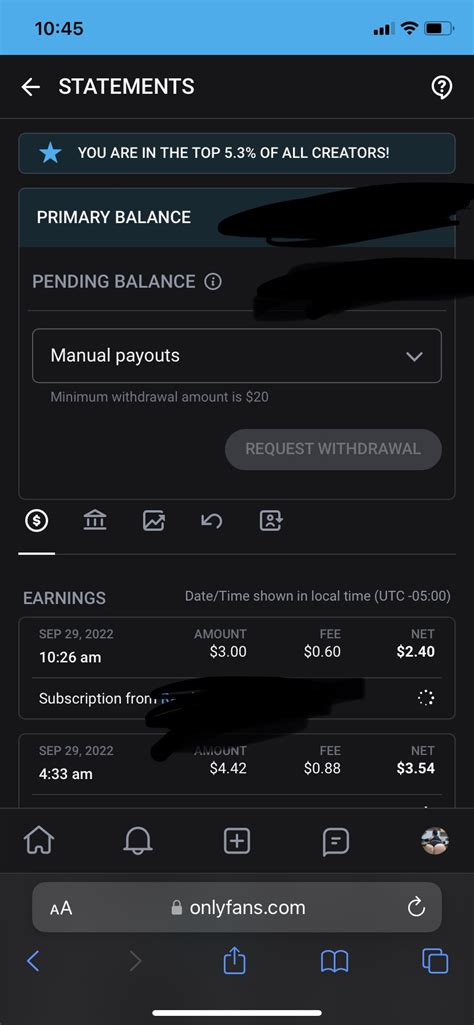This screenshot has width=474, height=1025.
Task: Open Safari text size AA menu
Action: point(61,909)
